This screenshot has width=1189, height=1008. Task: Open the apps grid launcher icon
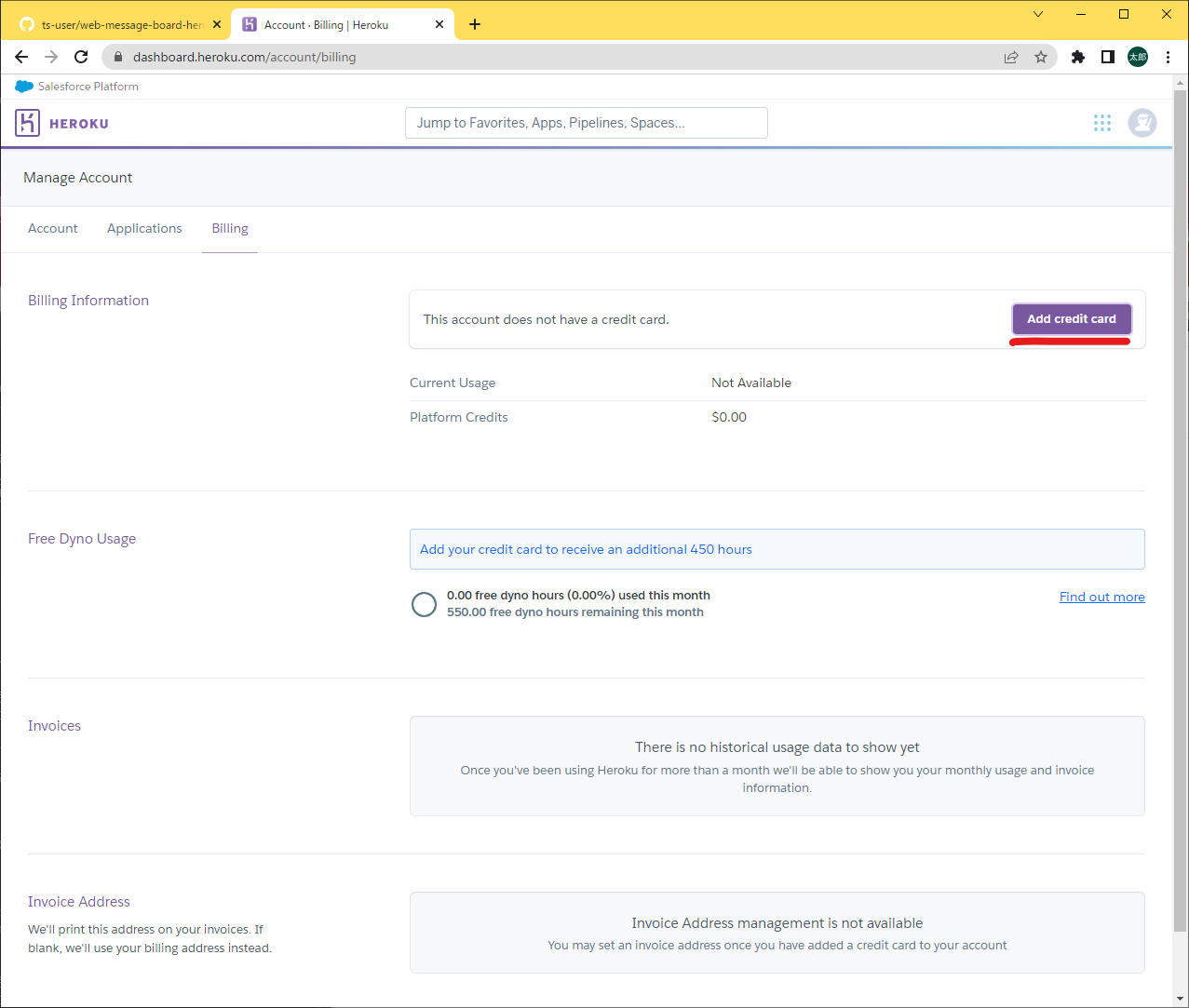coord(1102,123)
